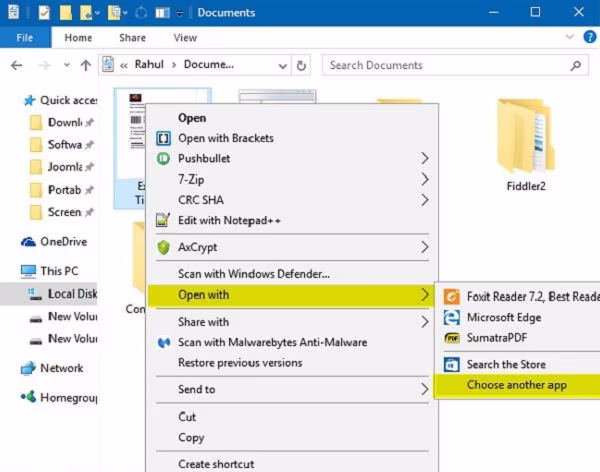Expand the AxCrypt submenu
600x472 pixels.
point(292,247)
